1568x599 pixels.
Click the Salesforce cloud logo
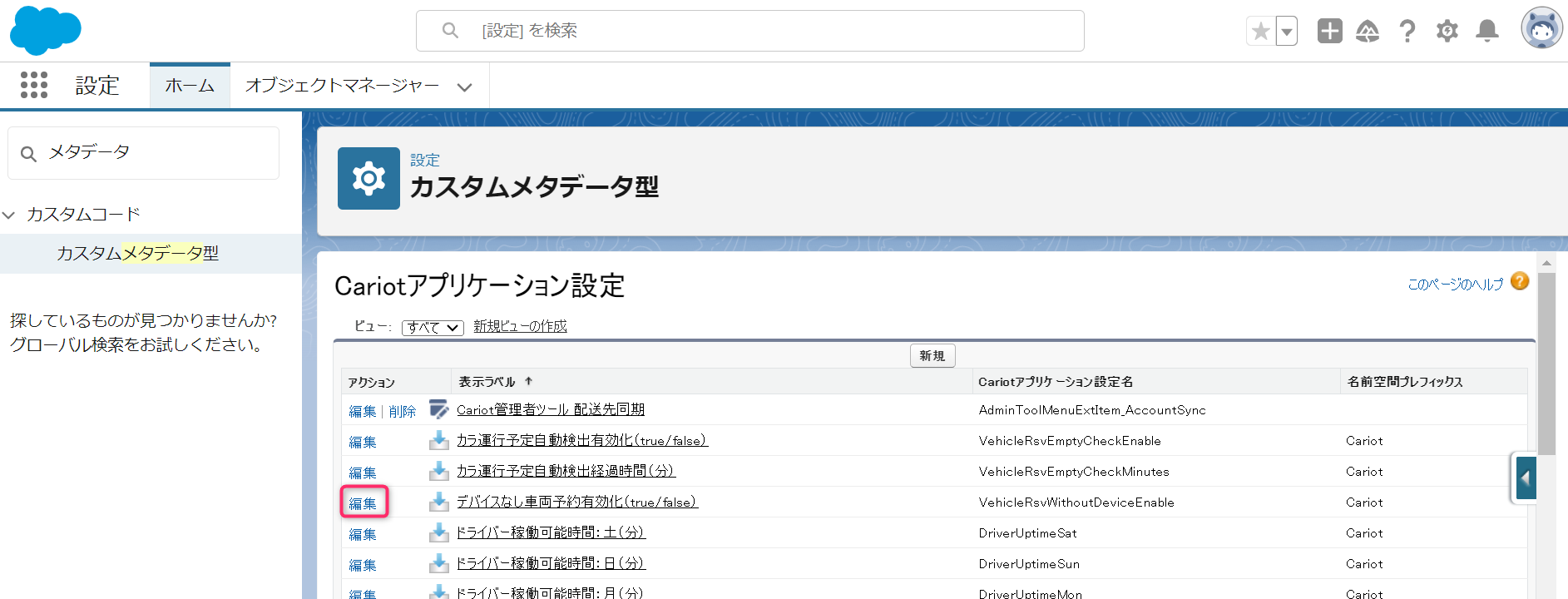coord(46,30)
